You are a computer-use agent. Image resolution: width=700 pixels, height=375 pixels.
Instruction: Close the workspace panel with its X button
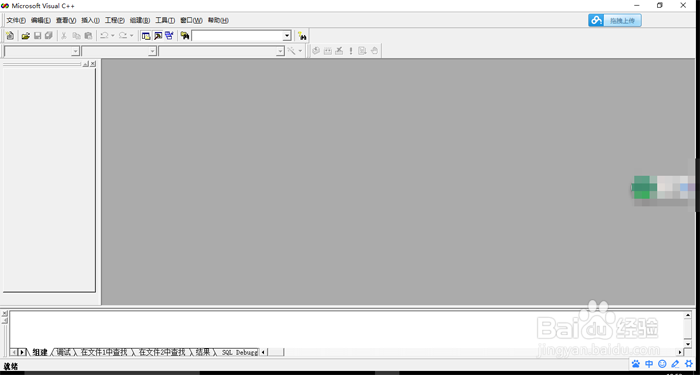tap(92, 64)
